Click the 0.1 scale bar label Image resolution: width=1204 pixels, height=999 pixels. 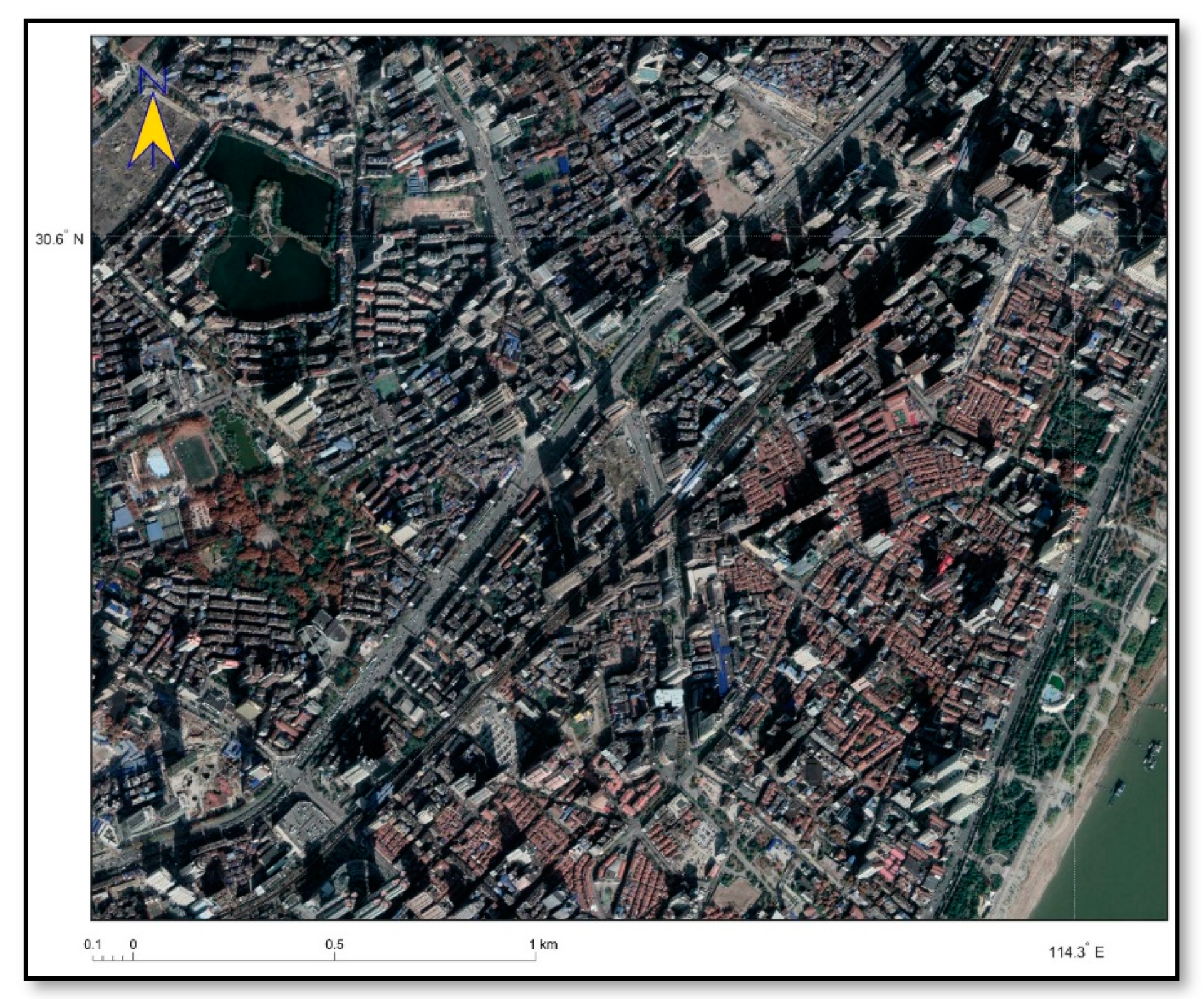[93, 944]
